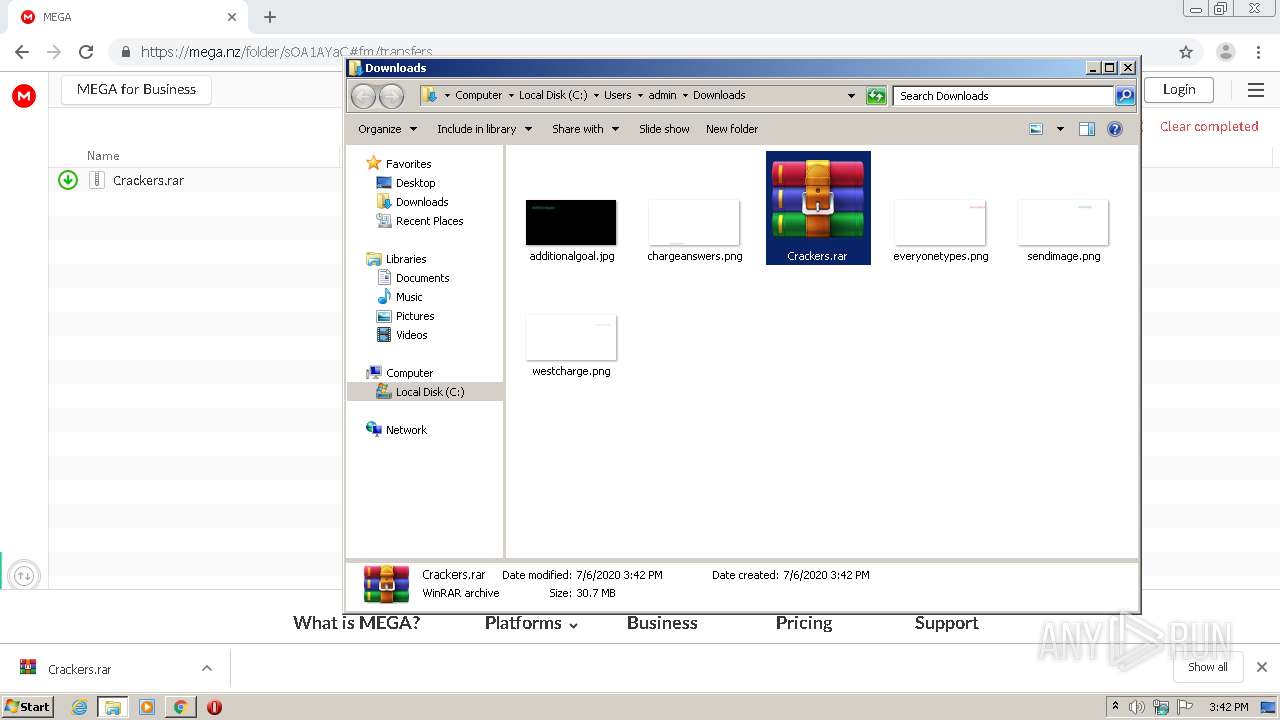Click Show all downloads button
This screenshot has height=720, width=1280.
point(1208,667)
